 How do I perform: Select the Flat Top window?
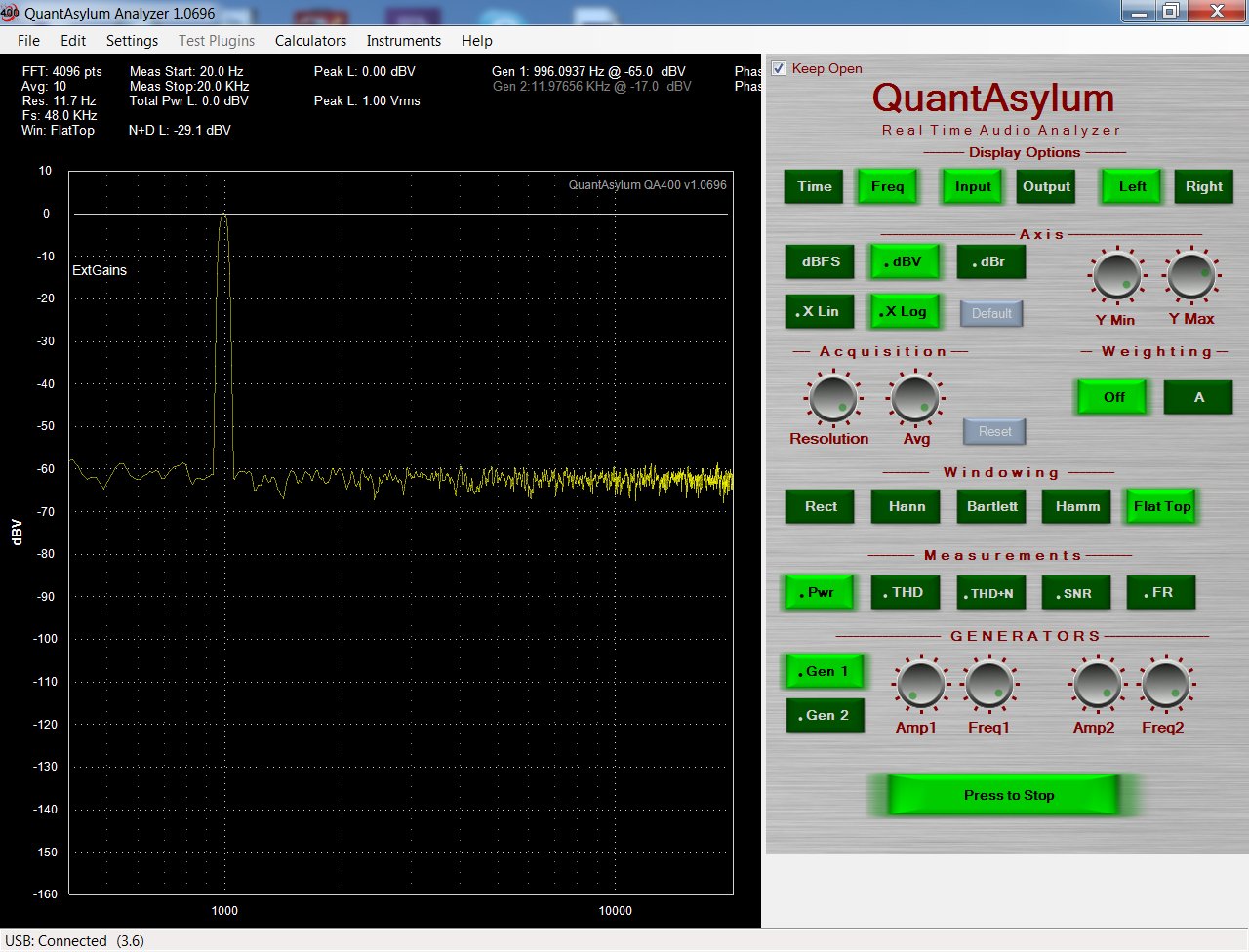click(1161, 507)
